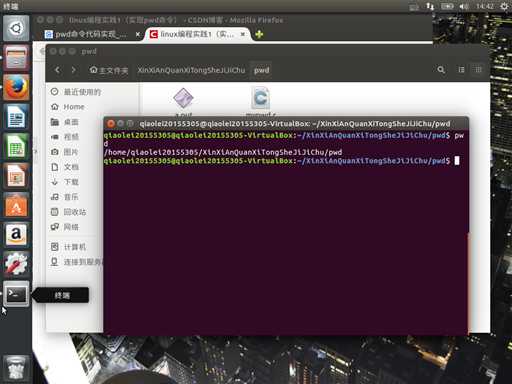Open the Amazon launcher in the dock
The width and height of the screenshot is (512, 384).
pos(16,235)
